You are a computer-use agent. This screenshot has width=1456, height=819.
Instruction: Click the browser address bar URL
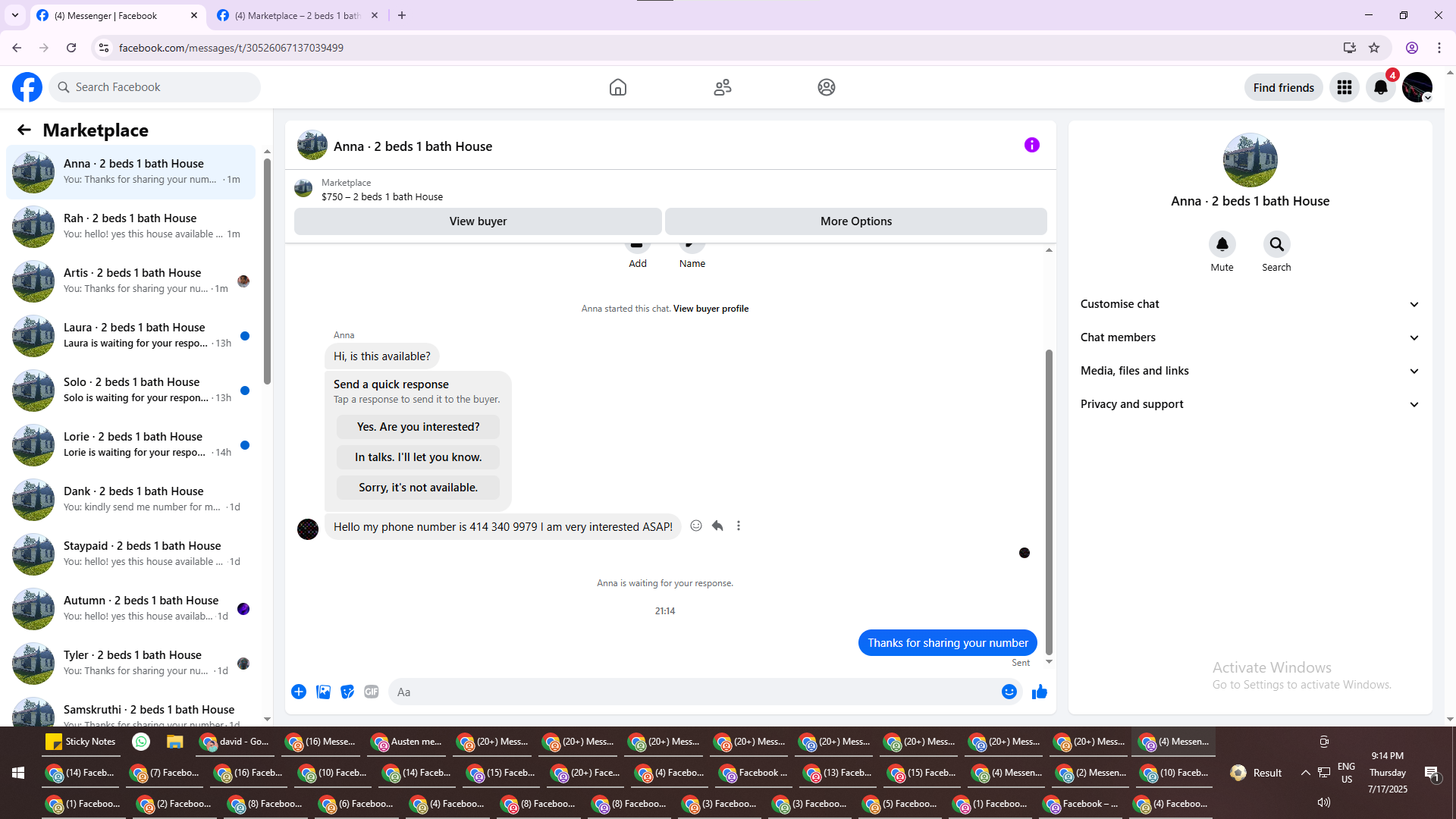[x=231, y=48]
